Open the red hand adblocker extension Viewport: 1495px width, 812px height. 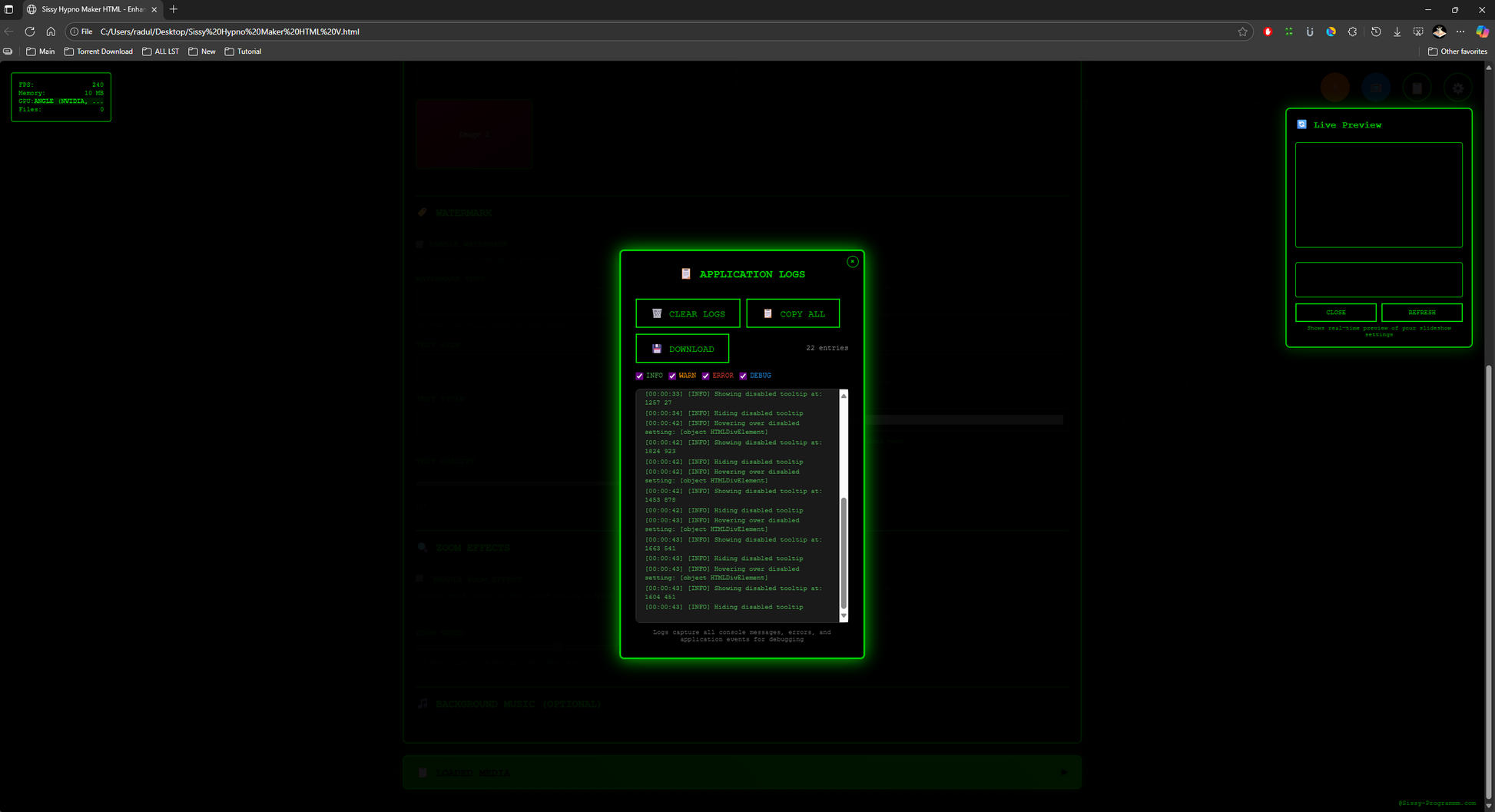[x=1268, y=31]
